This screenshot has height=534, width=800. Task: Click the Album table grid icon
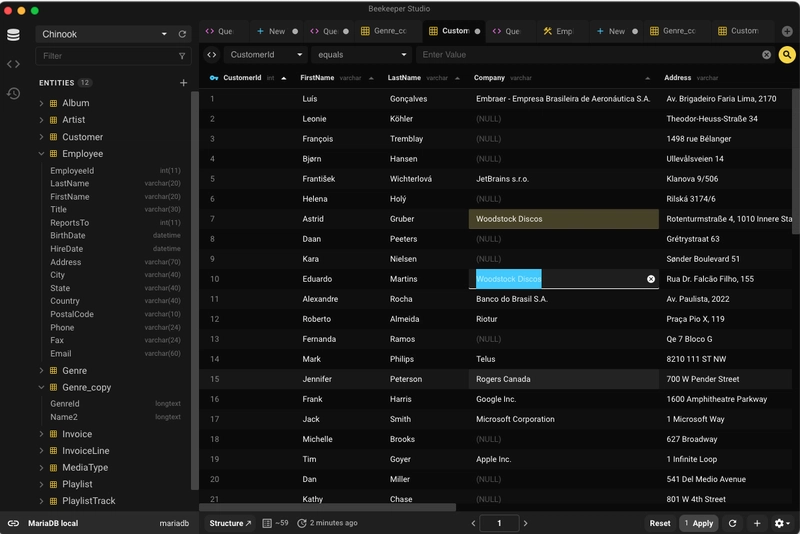pos(53,103)
